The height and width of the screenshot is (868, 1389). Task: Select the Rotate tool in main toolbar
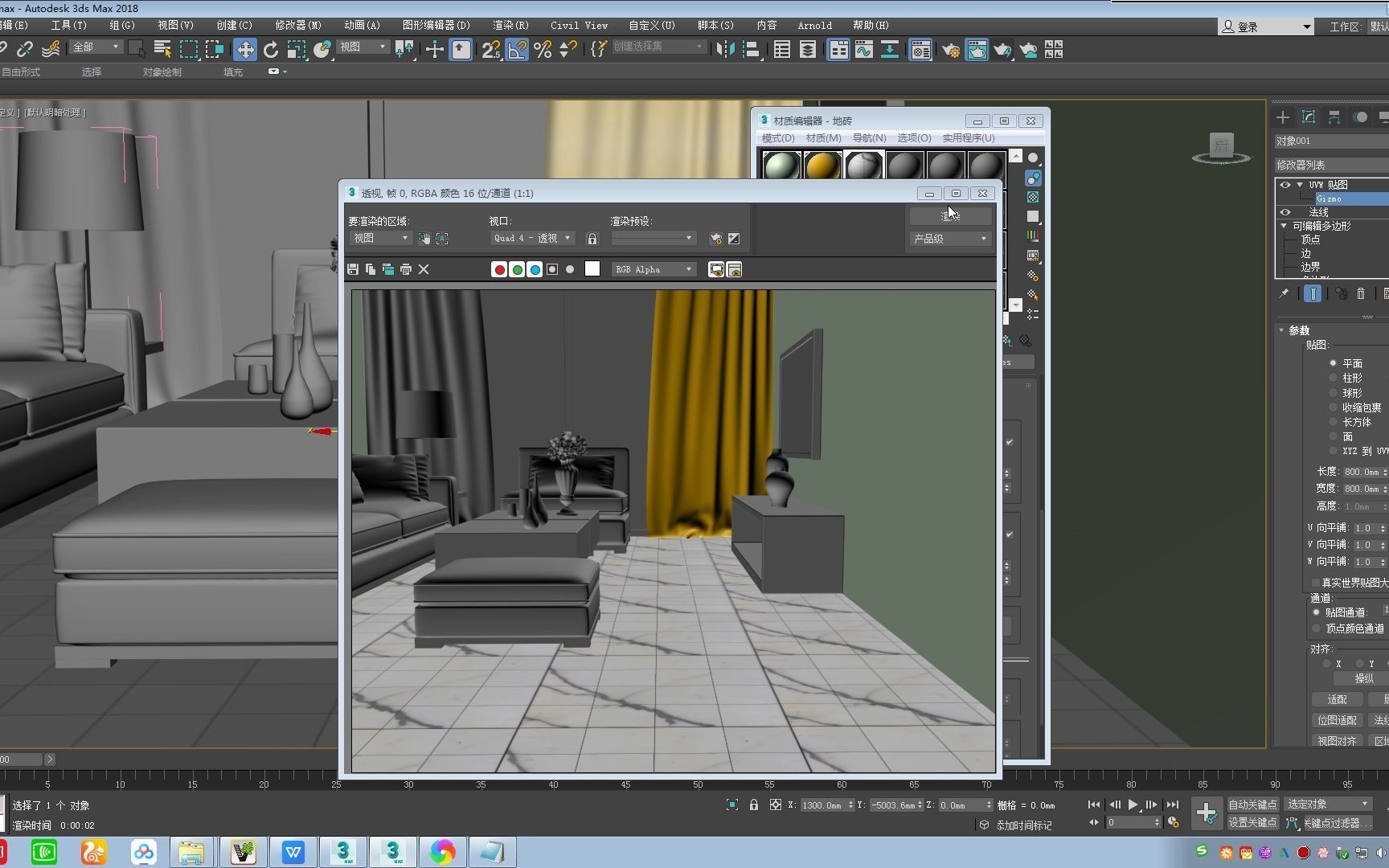[x=270, y=50]
